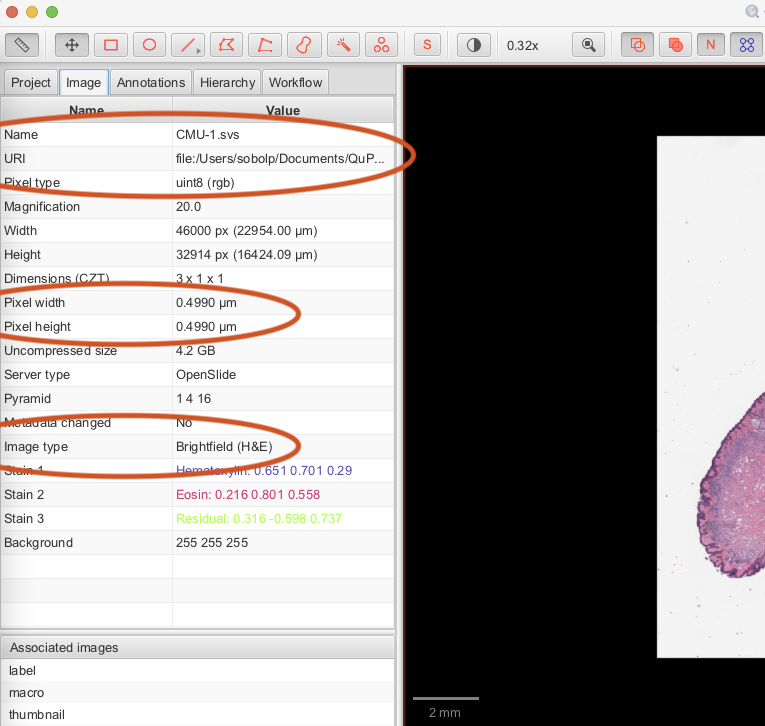Select Metadata changed No value
Screen dimensions: 765x726
[x=184, y=423]
